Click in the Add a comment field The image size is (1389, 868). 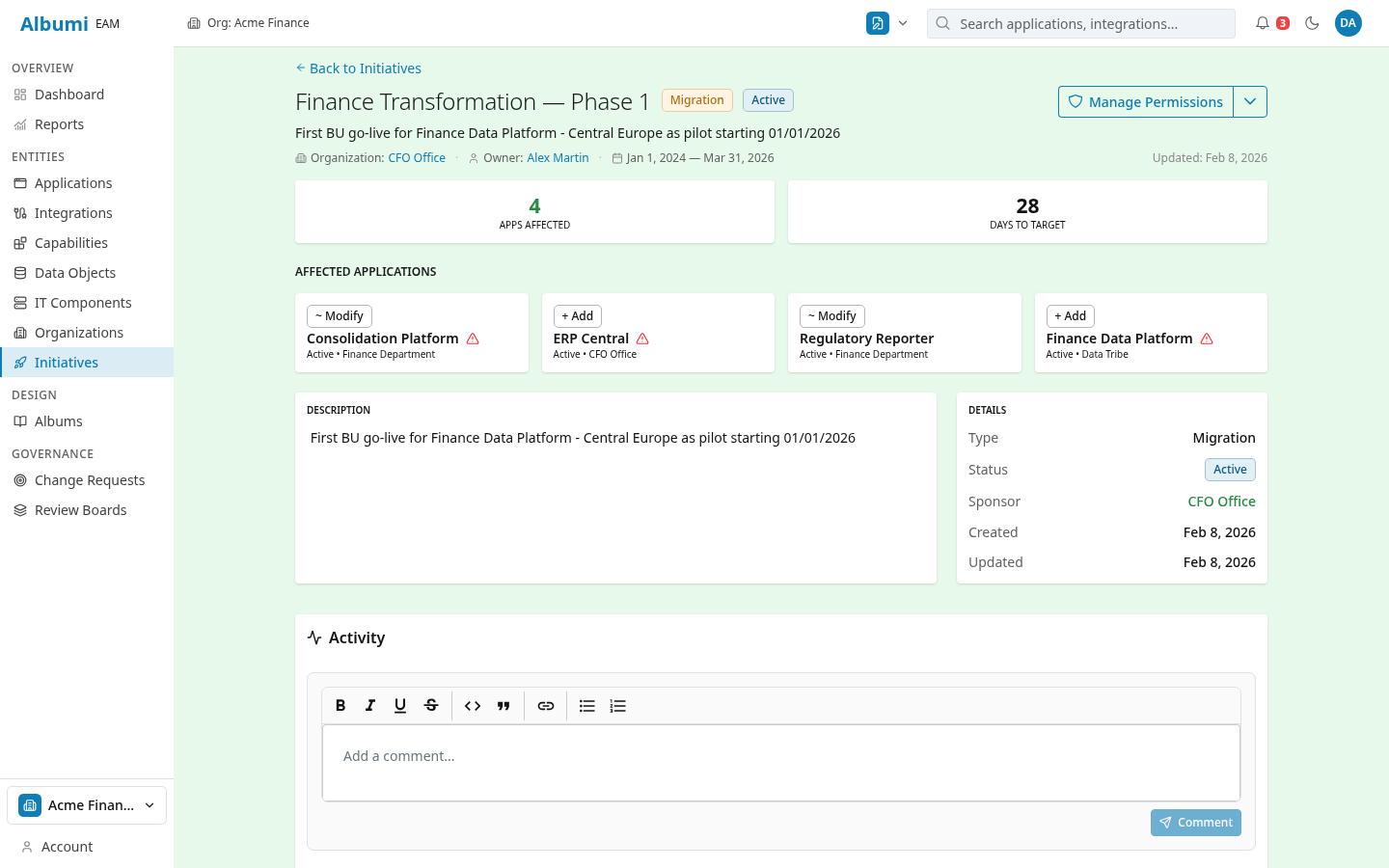[780, 762]
